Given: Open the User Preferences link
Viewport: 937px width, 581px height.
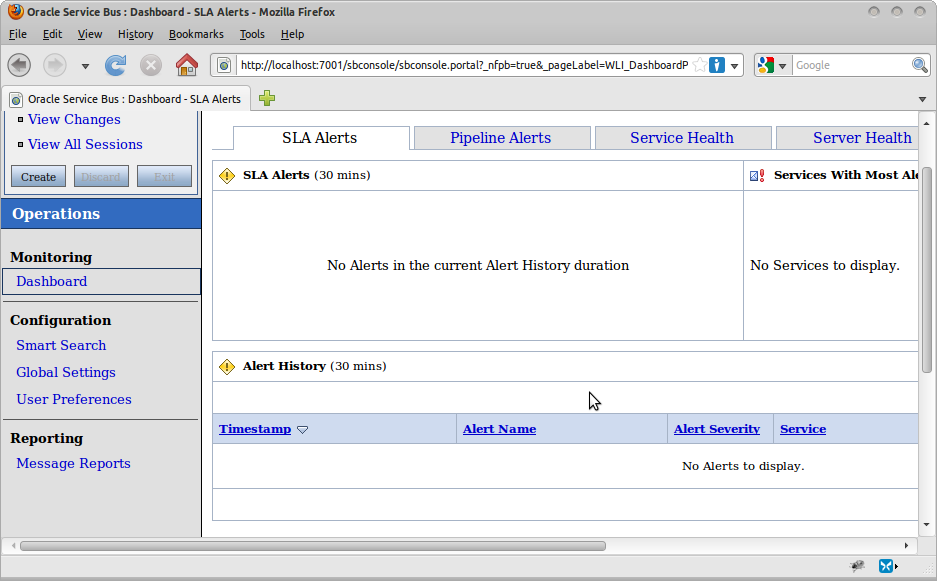Looking at the screenshot, I should pyautogui.click(x=74, y=399).
